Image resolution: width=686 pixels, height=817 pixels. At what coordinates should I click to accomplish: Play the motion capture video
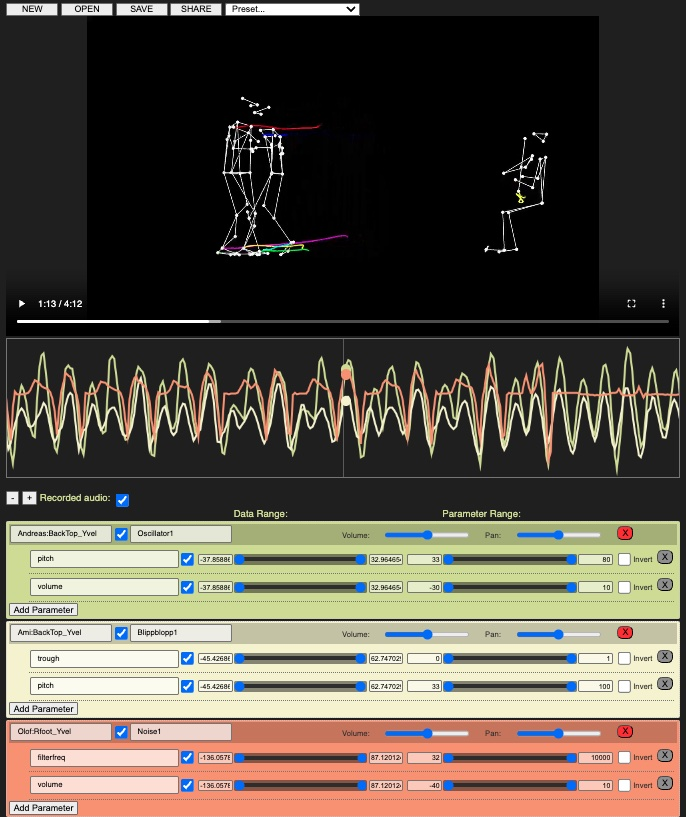[22, 303]
